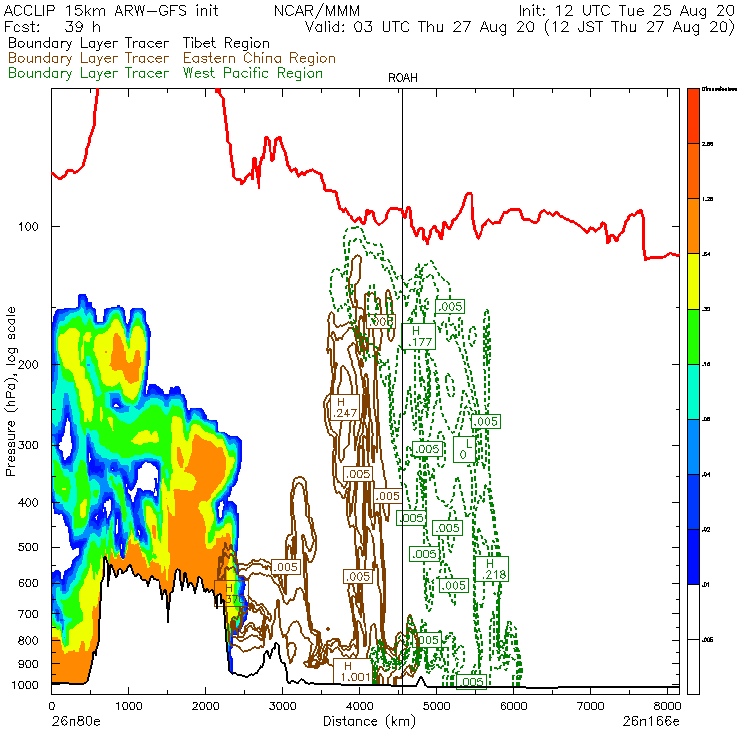Click the '2000' distance tick label
Screen dimensions: 740x740
[205, 706]
